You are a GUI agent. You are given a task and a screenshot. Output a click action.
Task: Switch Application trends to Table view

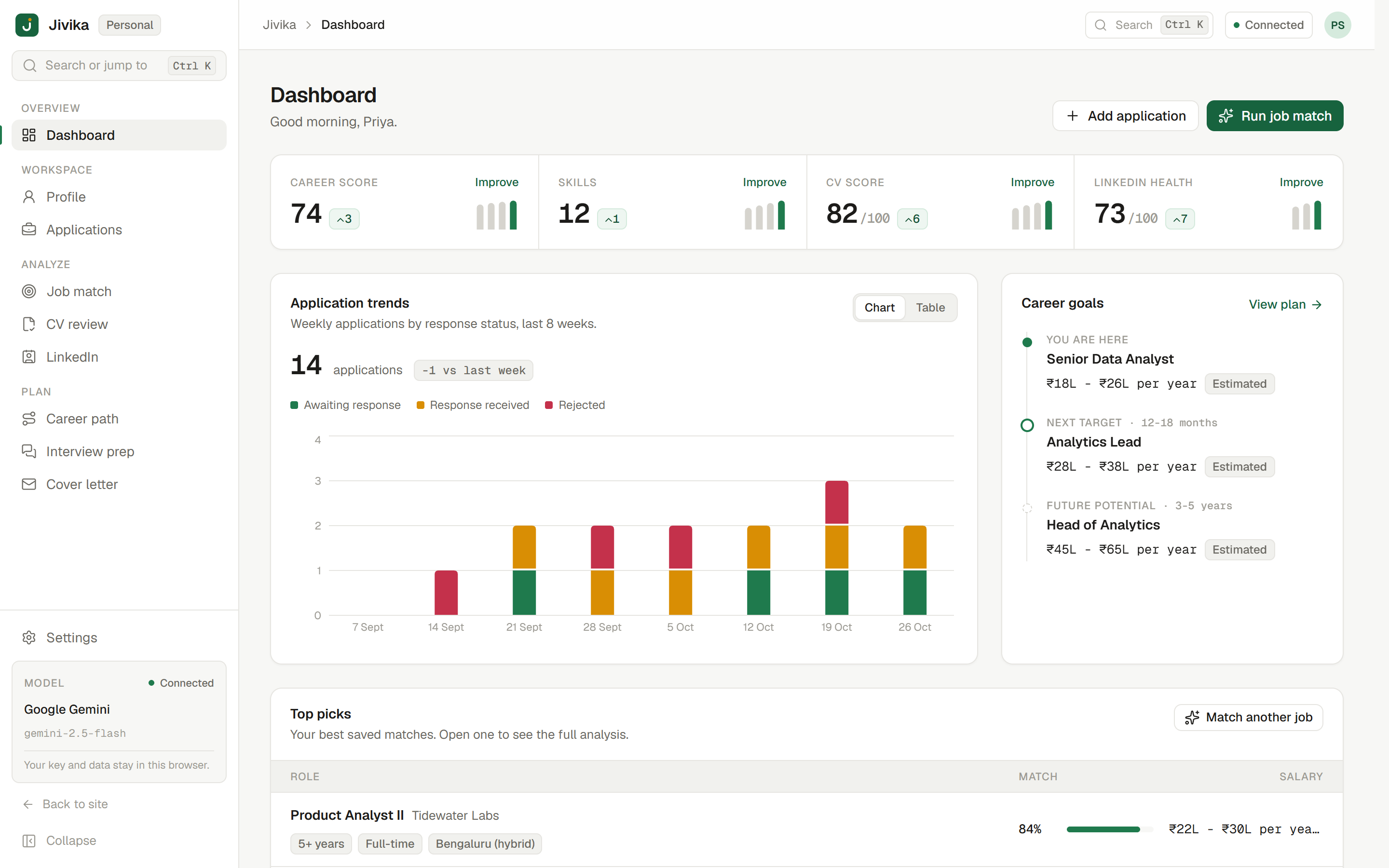(930, 308)
